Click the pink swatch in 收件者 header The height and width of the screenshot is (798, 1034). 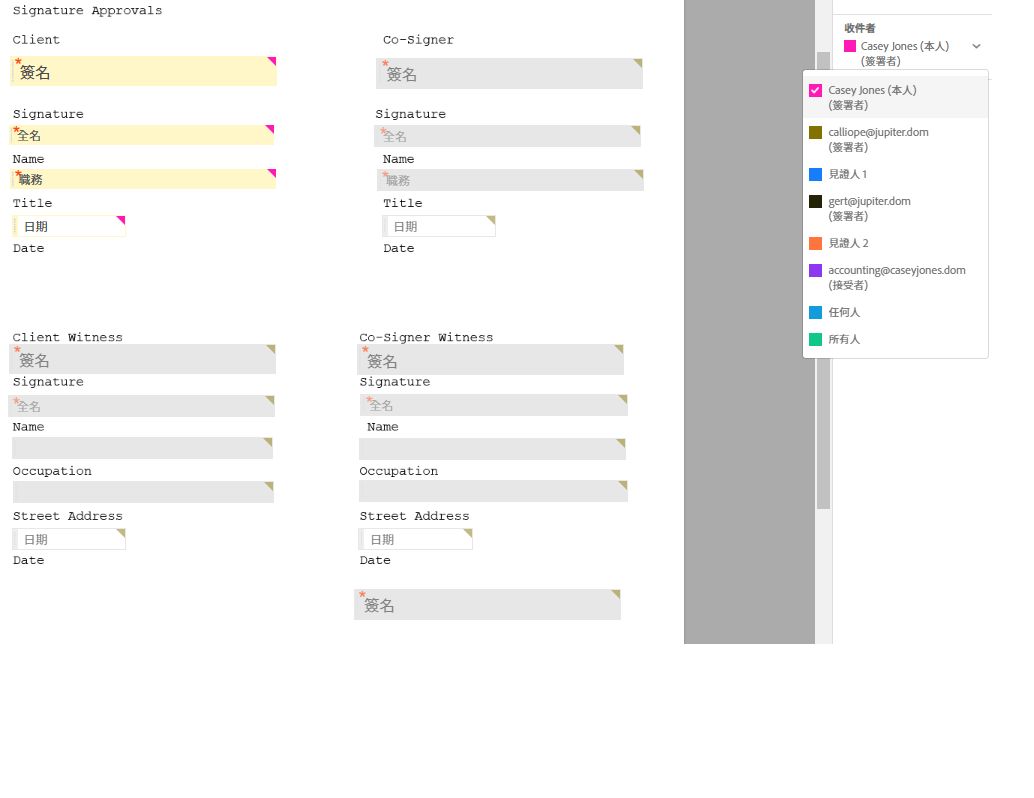850,46
